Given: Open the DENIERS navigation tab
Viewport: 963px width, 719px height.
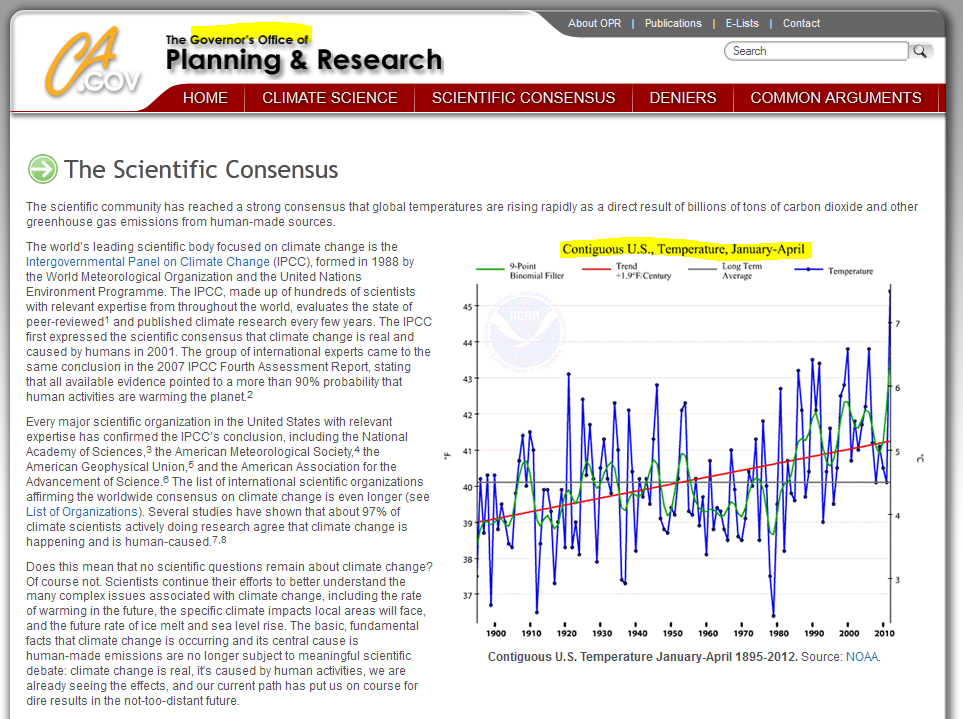Looking at the screenshot, I should tap(683, 98).
